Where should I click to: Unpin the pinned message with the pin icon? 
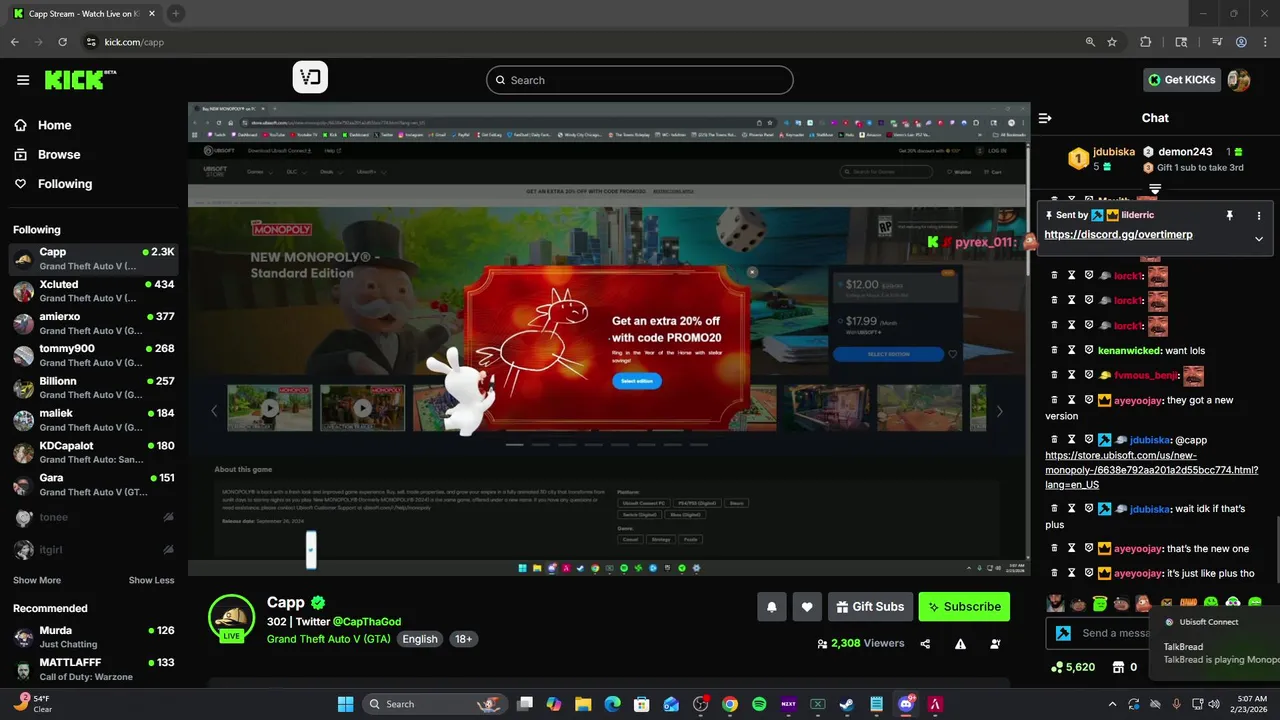click(1229, 215)
